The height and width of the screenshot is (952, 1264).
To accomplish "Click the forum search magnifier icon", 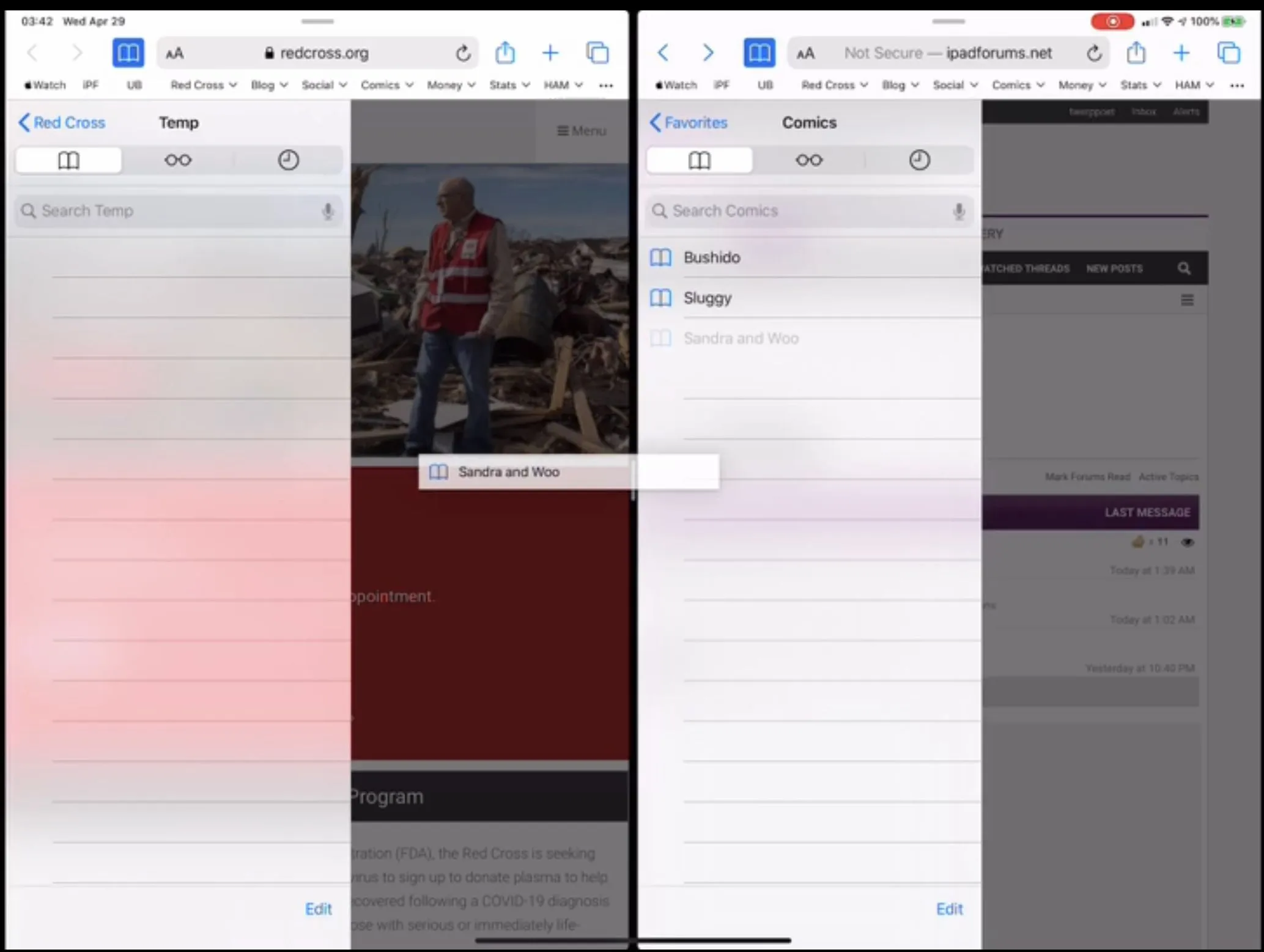I will 1184,268.
